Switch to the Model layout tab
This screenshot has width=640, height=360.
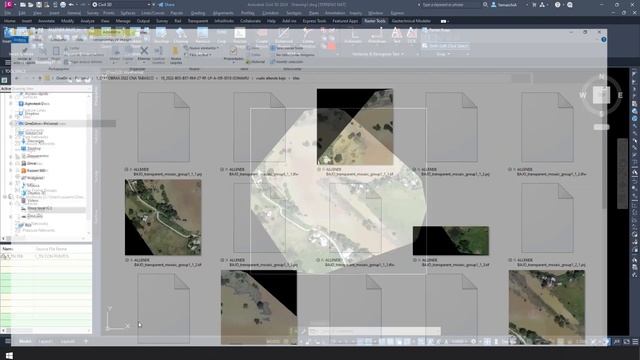coord(25,341)
